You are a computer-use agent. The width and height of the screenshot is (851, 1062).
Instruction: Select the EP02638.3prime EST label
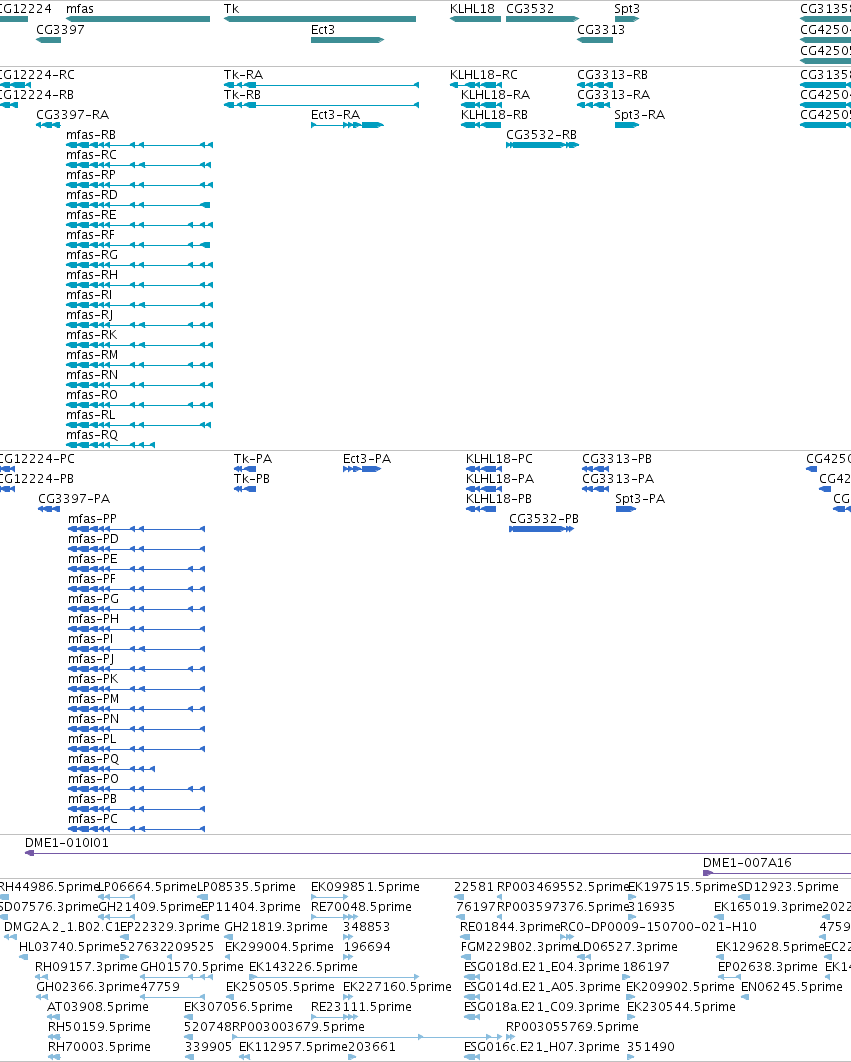[x=768, y=967]
